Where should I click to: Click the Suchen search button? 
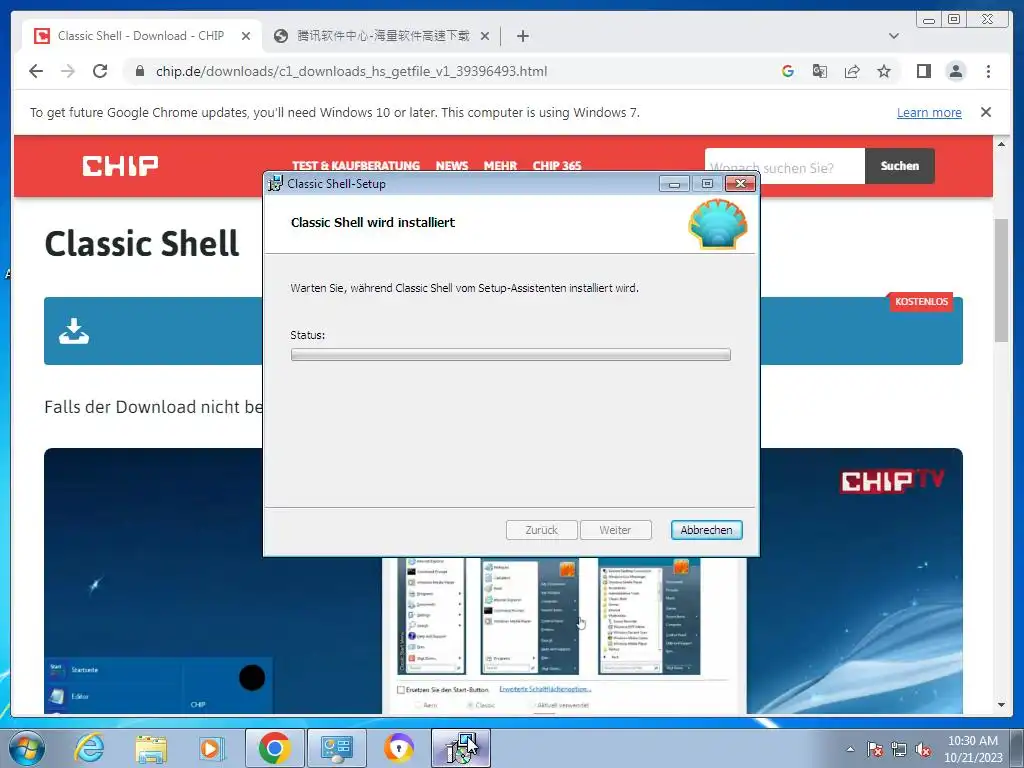coord(899,166)
